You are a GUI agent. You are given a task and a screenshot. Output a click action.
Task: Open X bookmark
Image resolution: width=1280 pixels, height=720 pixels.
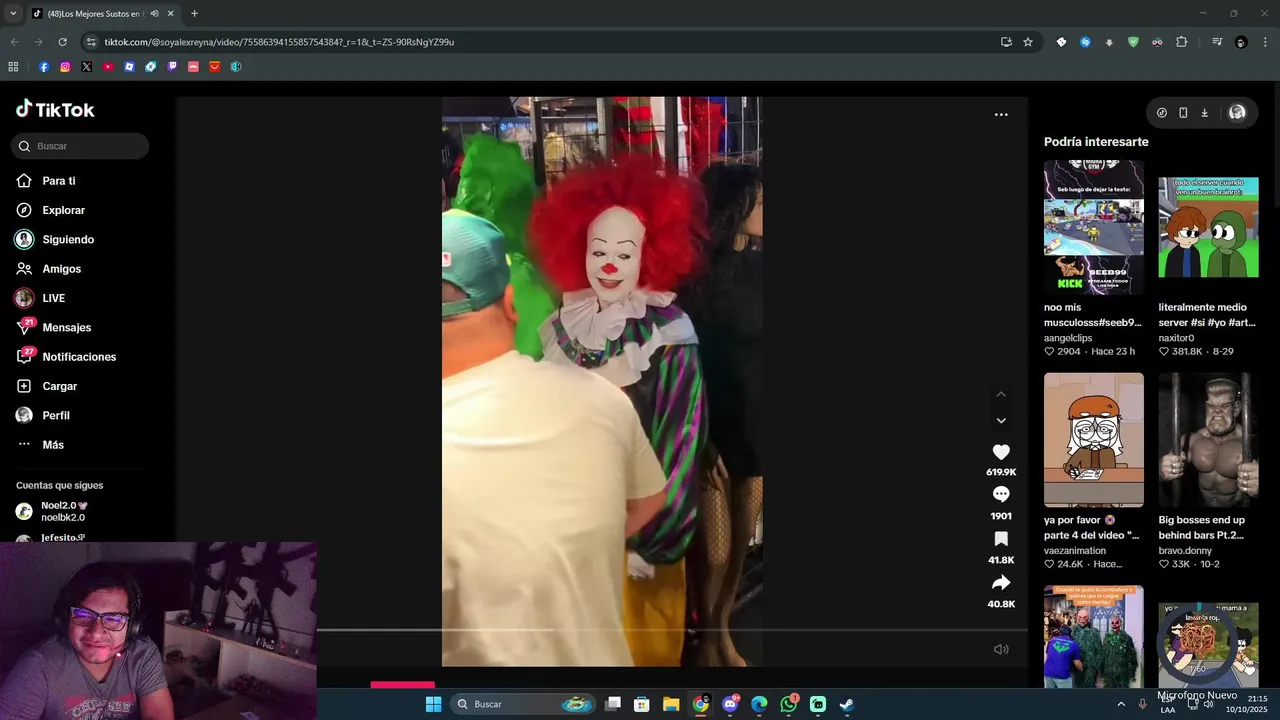pos(86,67)
